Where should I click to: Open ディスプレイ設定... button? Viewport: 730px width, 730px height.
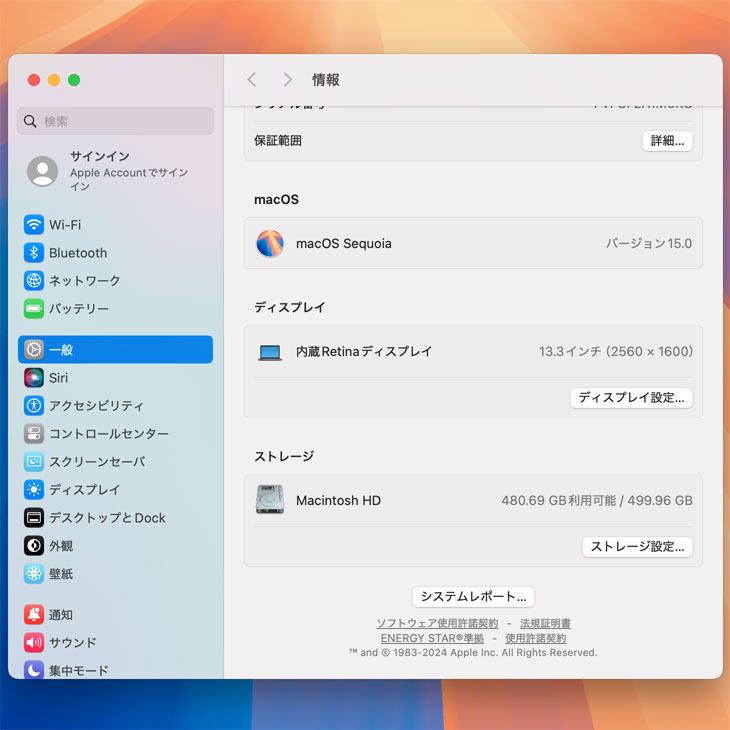pos(631,398)
